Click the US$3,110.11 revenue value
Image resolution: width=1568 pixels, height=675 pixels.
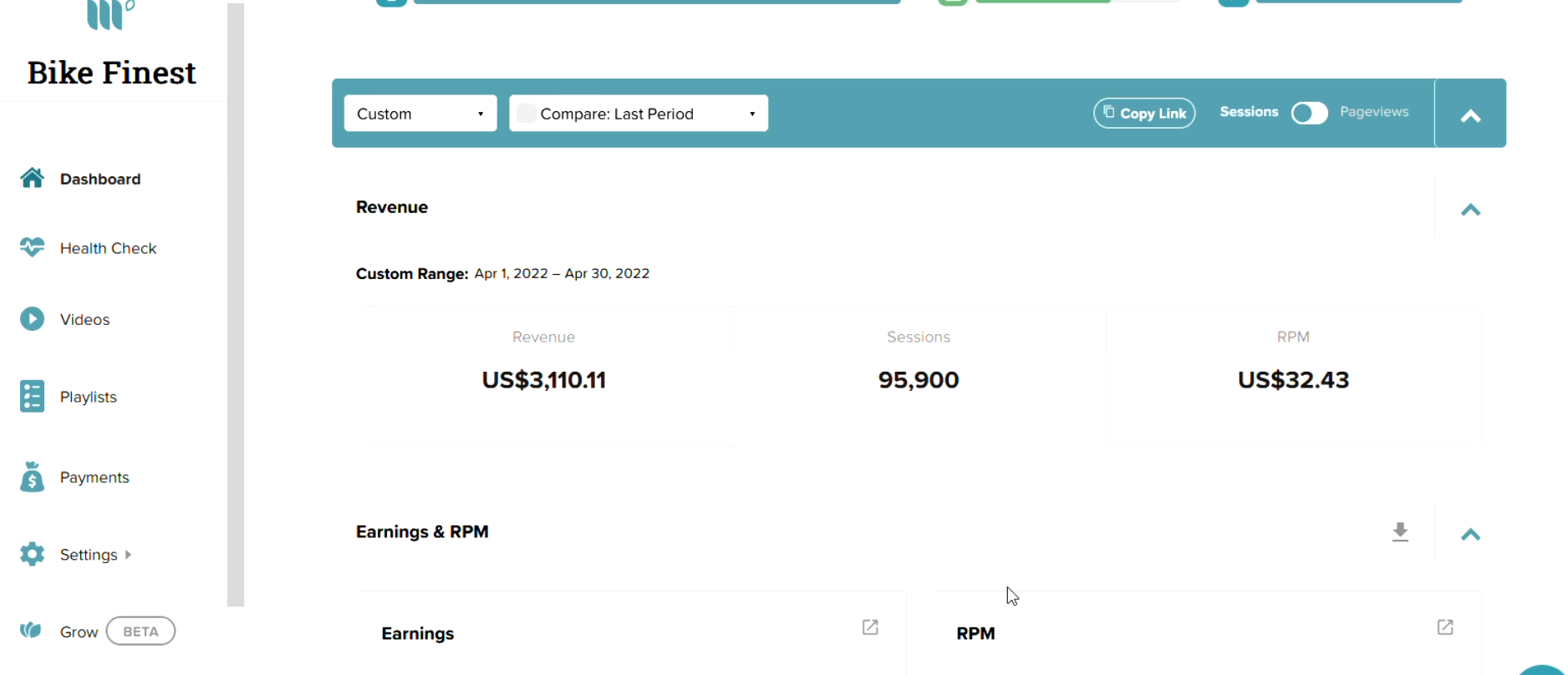tap(543, 380)
